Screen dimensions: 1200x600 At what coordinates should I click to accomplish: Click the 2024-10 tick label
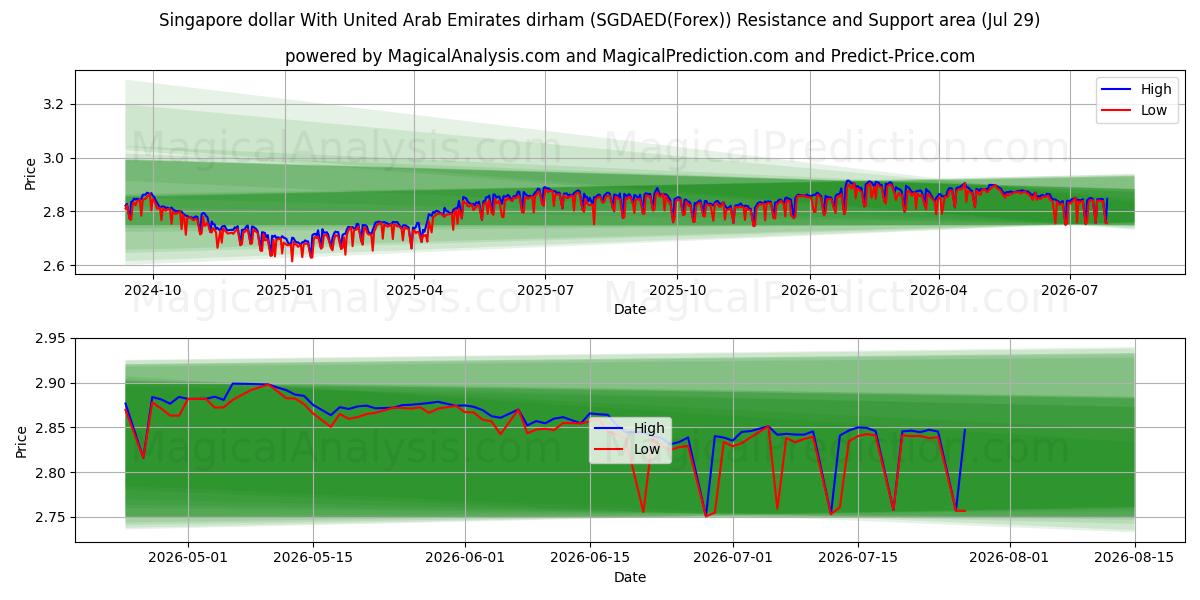(x=153, y=289)
